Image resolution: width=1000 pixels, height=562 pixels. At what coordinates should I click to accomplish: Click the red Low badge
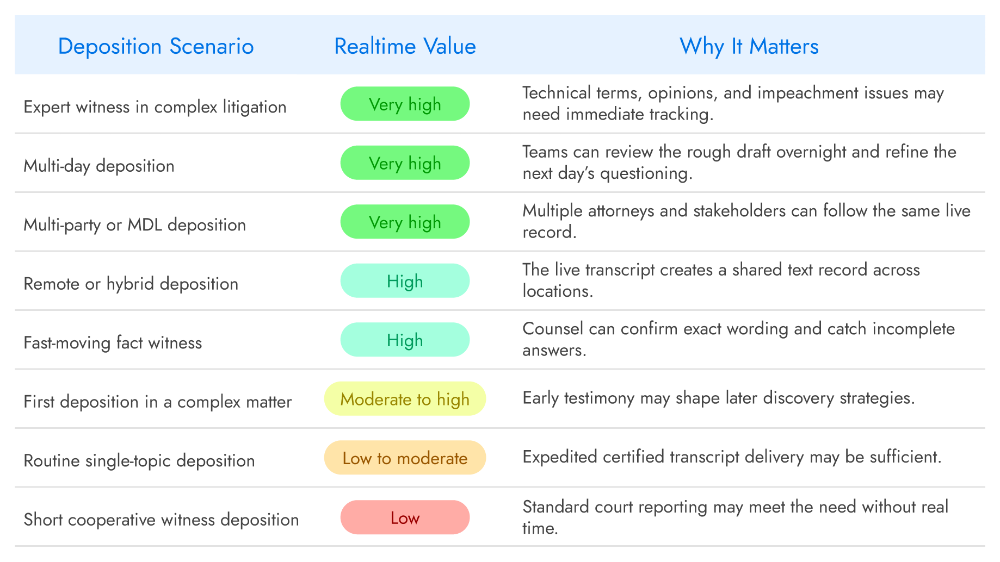(405, 517)
